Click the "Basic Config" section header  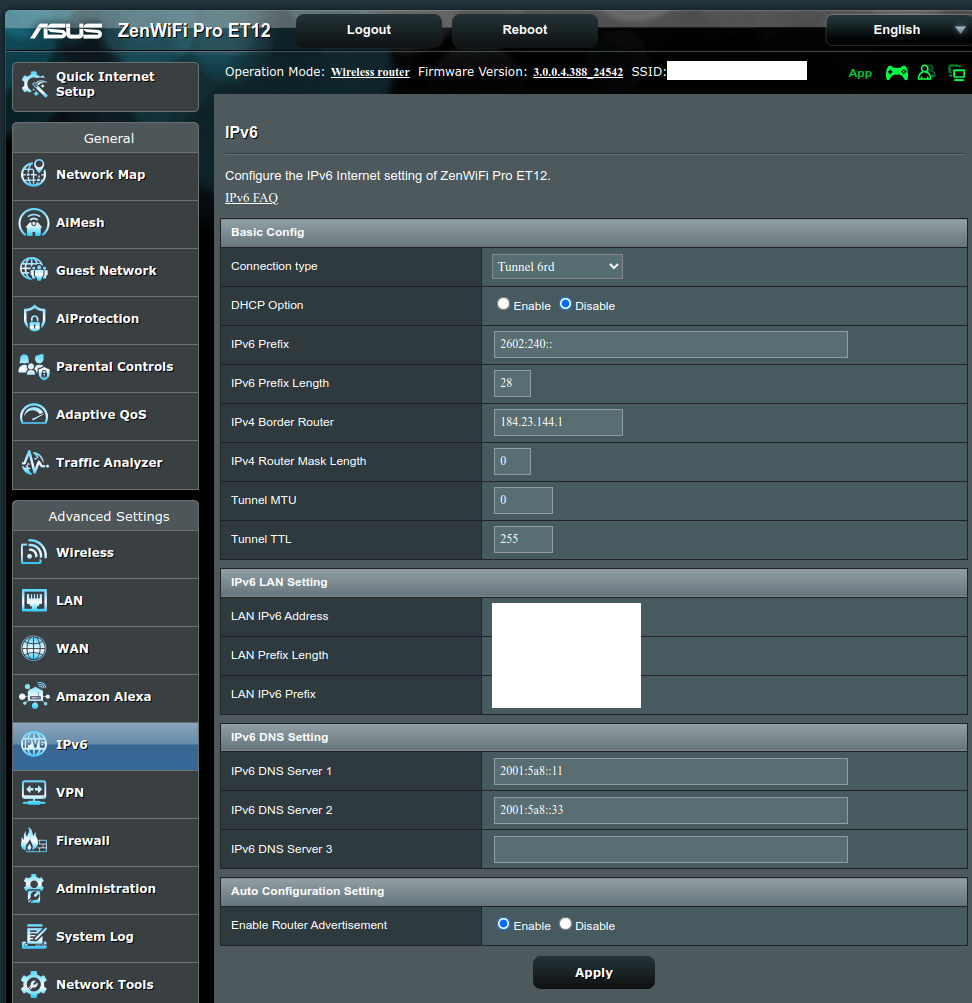[593, 233]
